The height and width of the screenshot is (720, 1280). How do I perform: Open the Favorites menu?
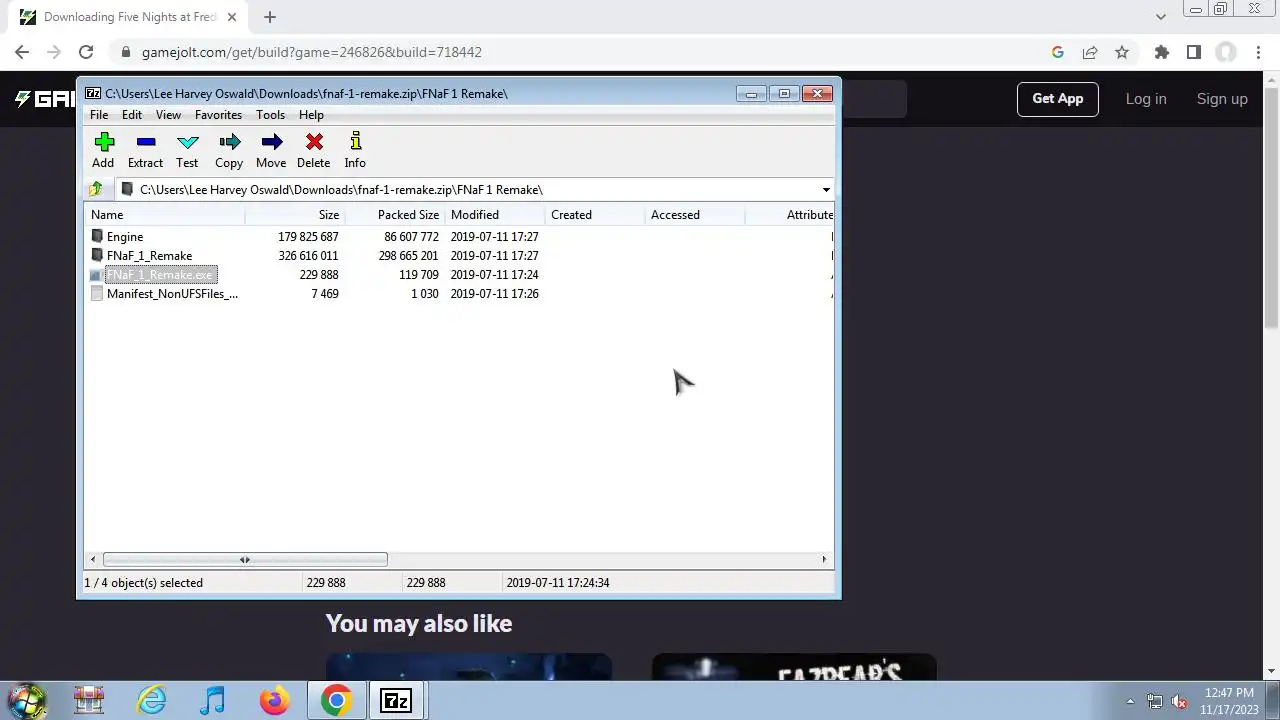coord(218,115)
